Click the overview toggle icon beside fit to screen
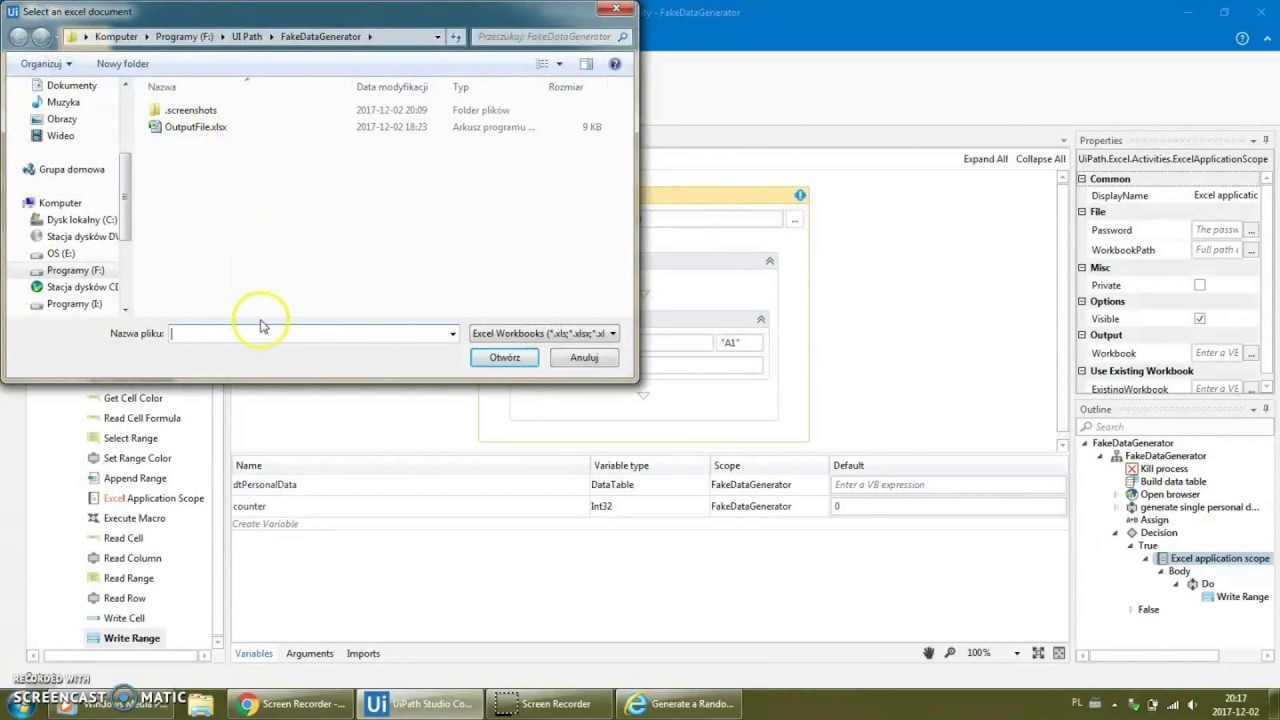 tap(1058, 653)
